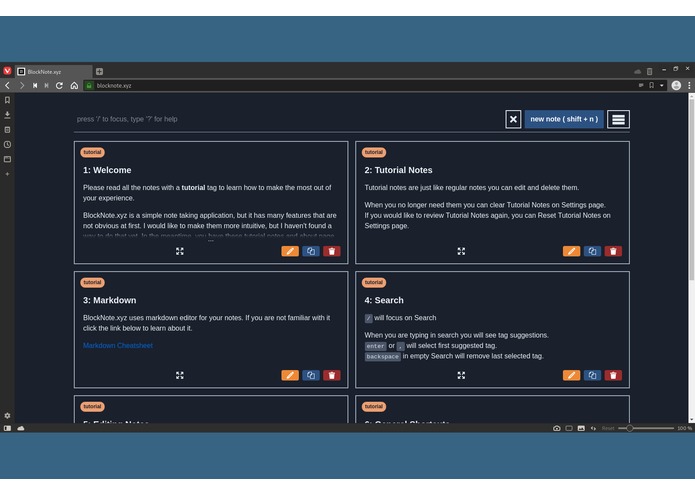This screenshot has width=695, height=494.
Task: Open Vivaldi main menu logo
Action: (x=8, y=71)
